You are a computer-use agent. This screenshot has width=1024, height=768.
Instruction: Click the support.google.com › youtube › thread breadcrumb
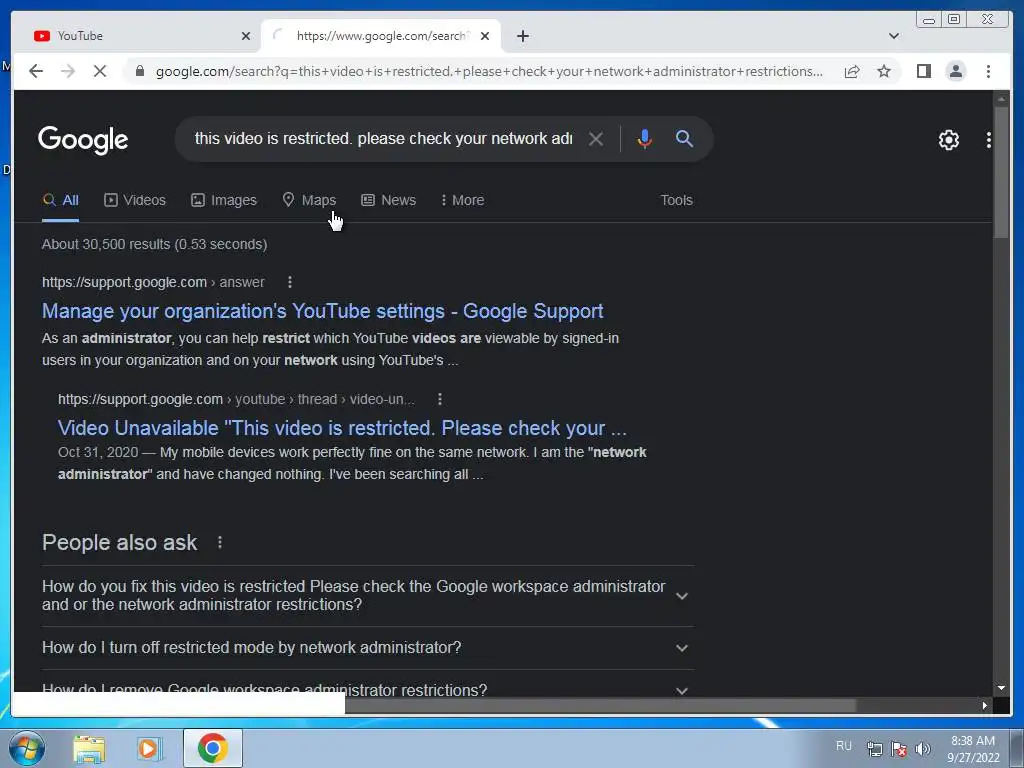[x=236, y=399]
